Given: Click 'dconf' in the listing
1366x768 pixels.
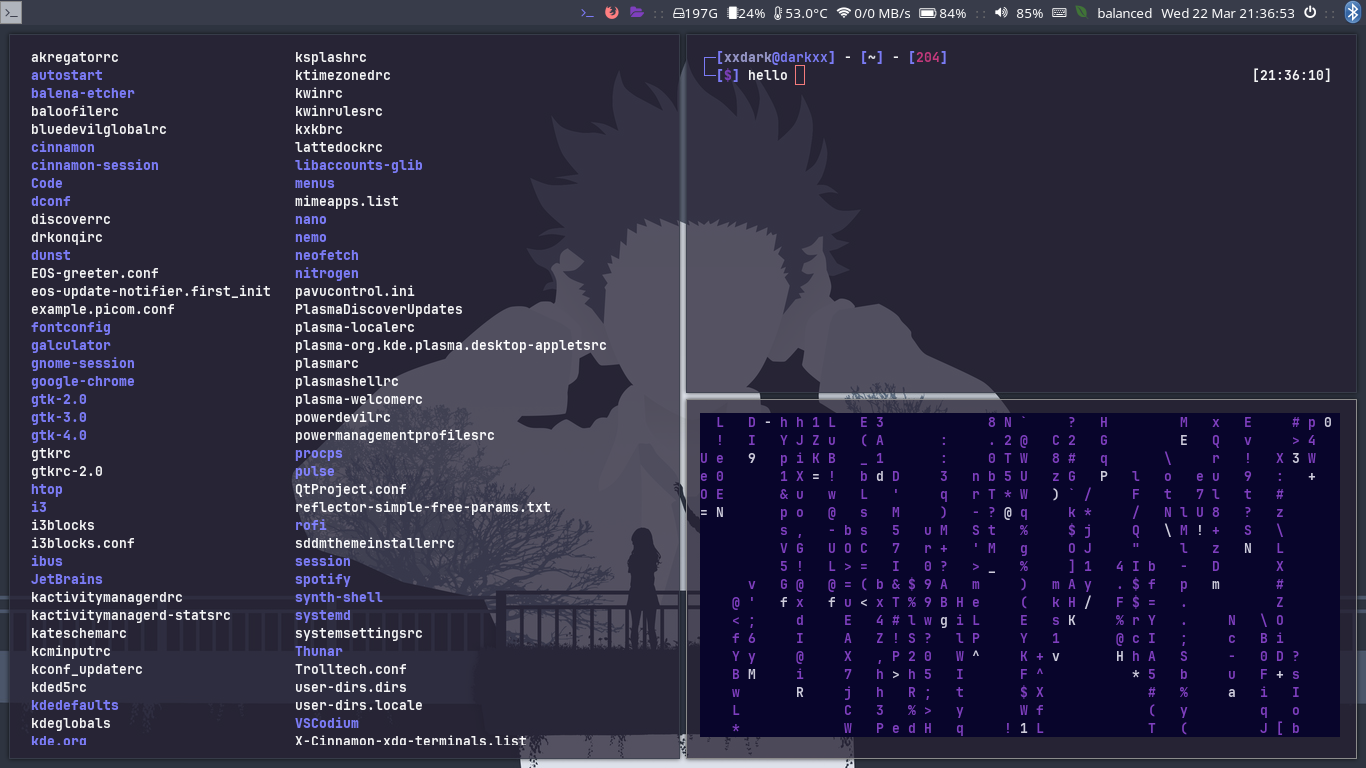Looking at the screenshot, I should click(51, 201).
